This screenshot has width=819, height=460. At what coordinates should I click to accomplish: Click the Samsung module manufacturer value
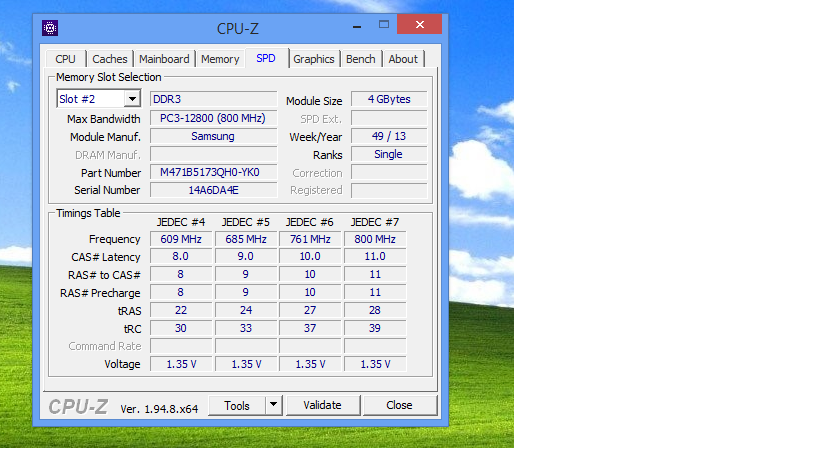[x=213, y=137]
